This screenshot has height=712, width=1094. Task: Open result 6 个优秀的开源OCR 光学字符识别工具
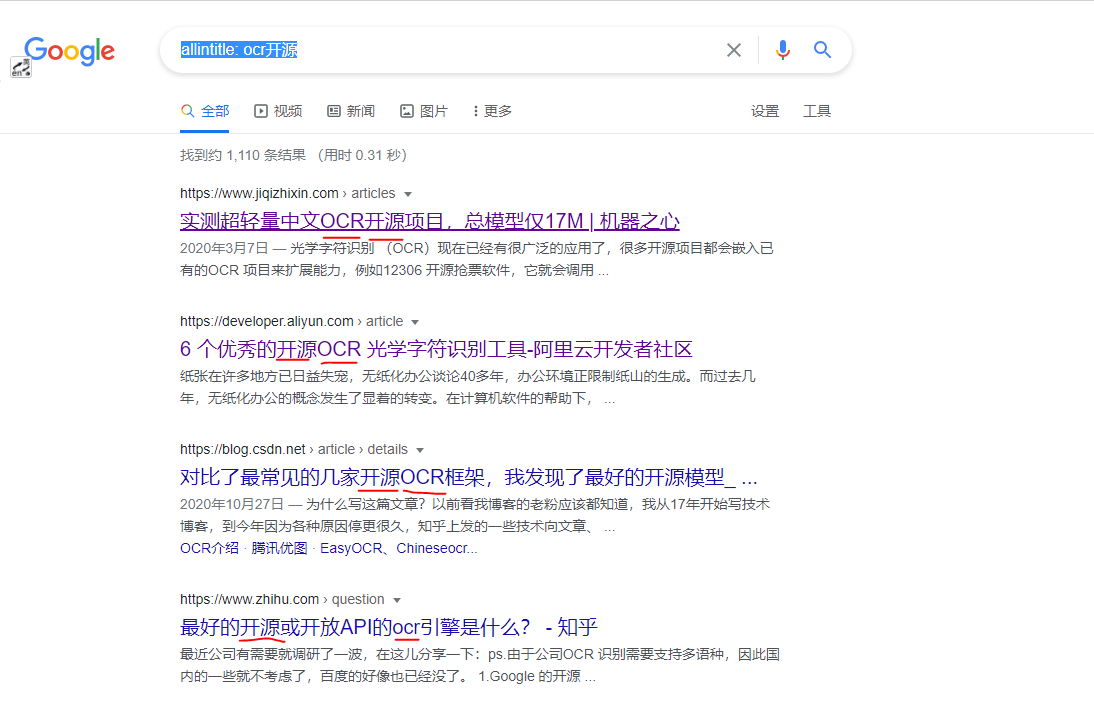[x=436, y=349]
